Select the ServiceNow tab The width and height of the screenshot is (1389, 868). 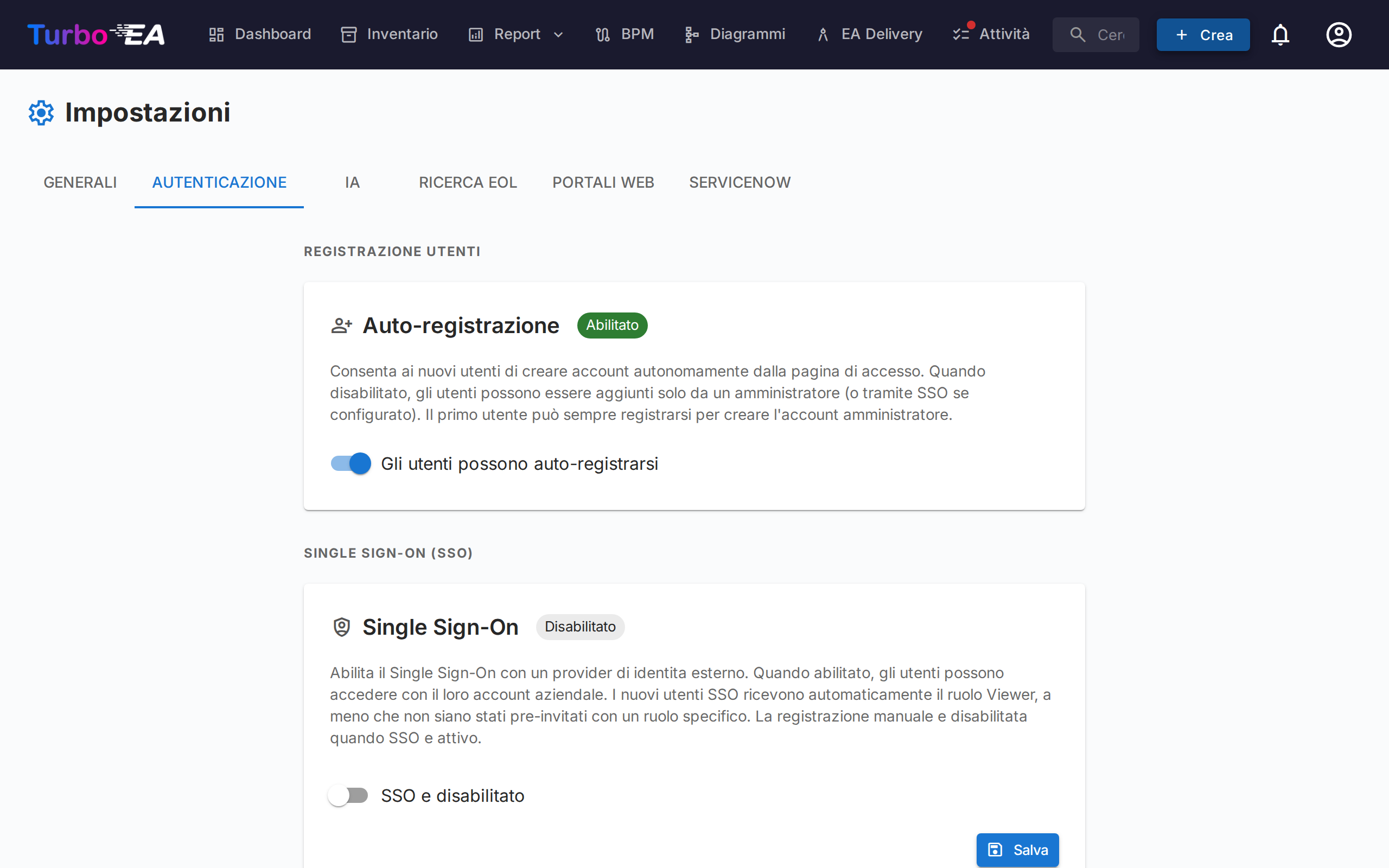740,183
